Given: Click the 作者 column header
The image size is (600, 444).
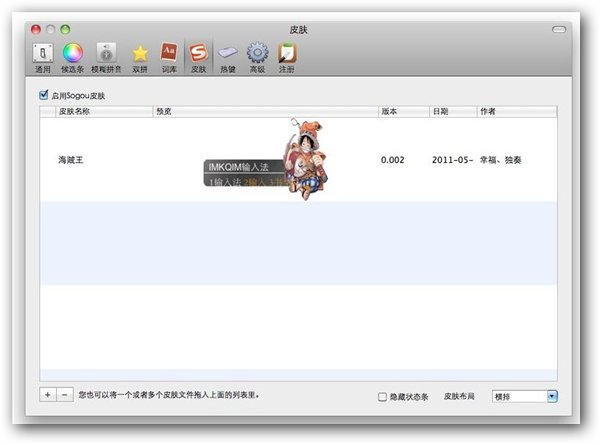Looking at the screenshot, I should click(517, 111).
